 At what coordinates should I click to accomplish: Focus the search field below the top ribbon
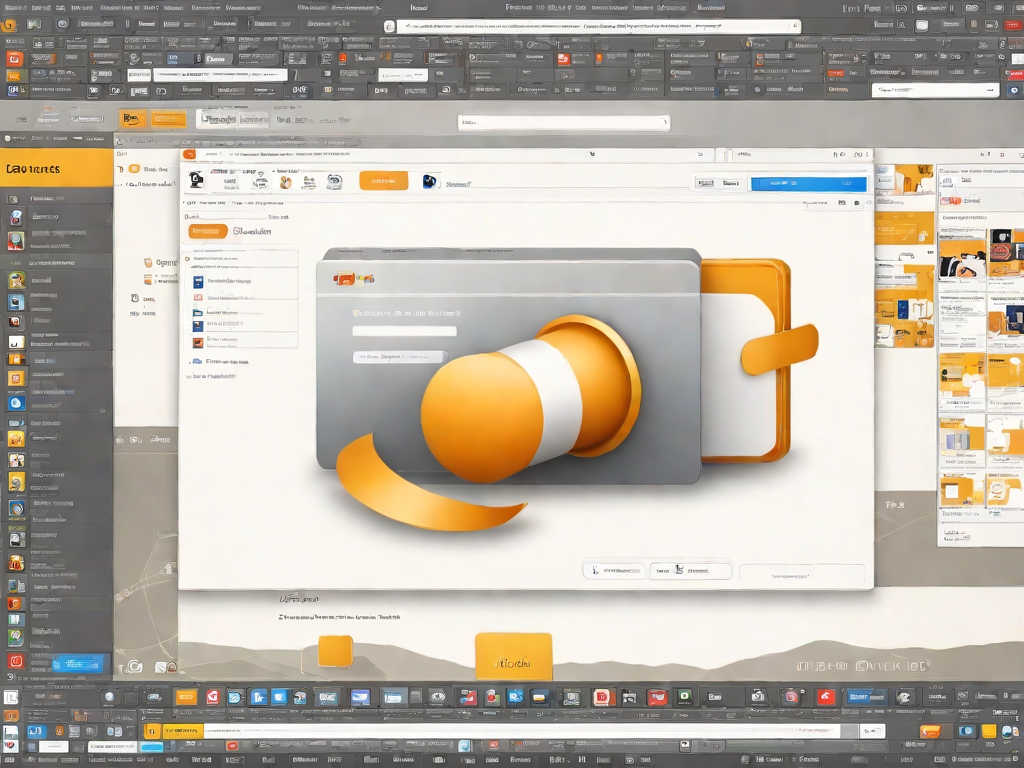(564, 122)
